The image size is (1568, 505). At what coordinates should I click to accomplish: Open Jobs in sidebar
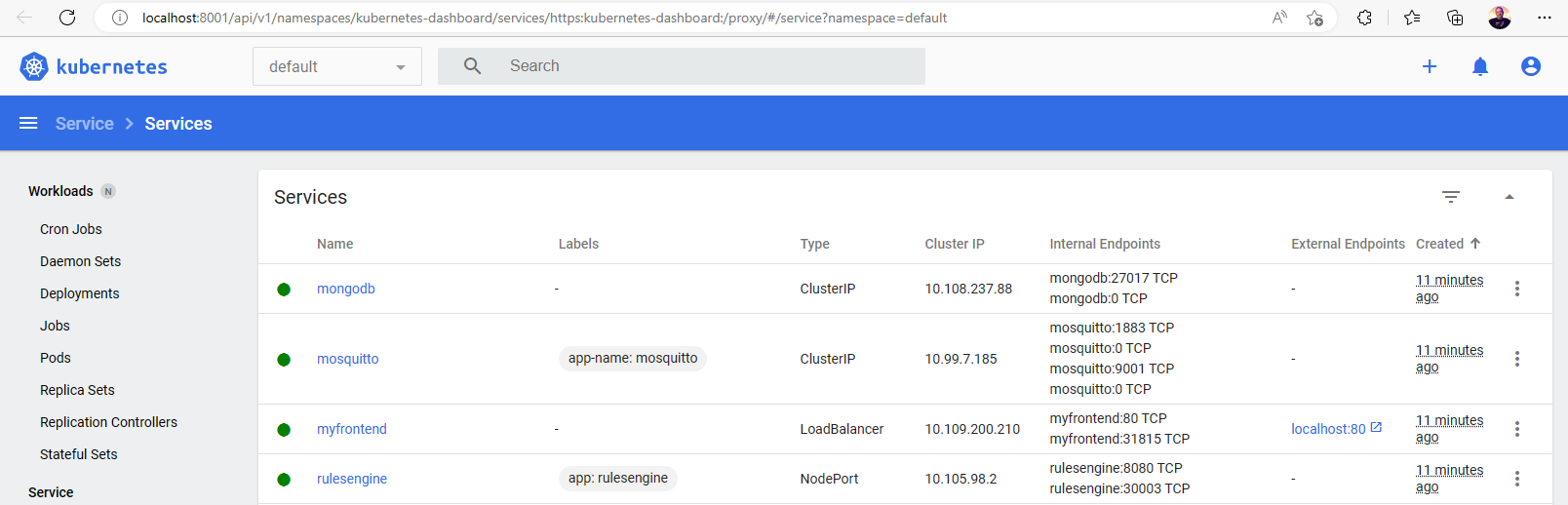[x=55, y=326]
